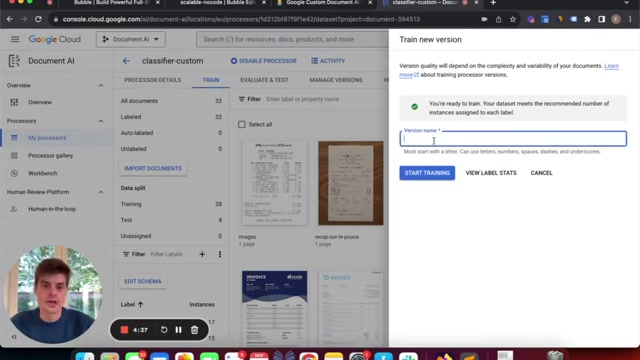Stop the screen recording with red square
Image resolution: width=640 pixels, height=360 pixels.
click(x=124, y=330)
